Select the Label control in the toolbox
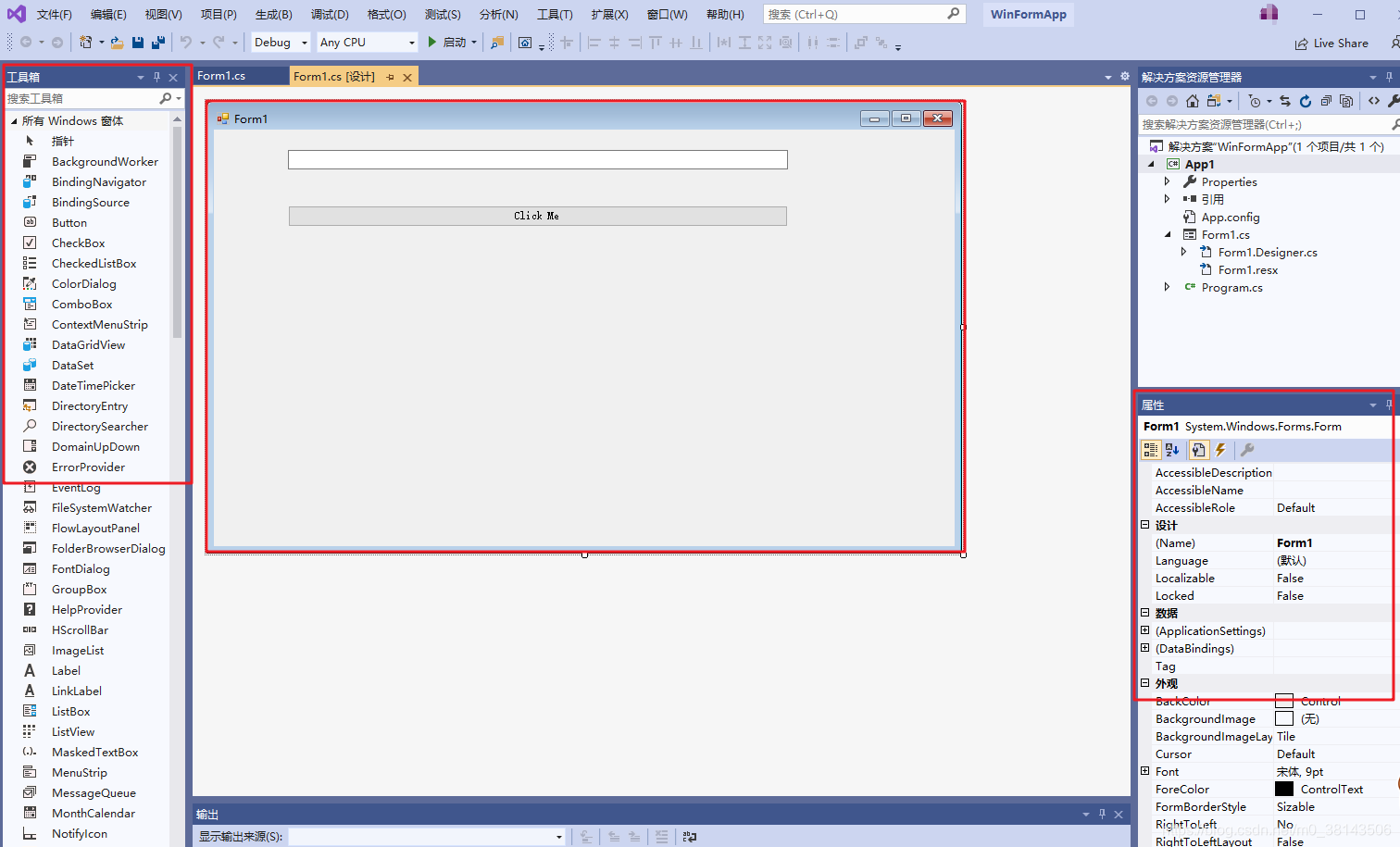Image resolution: width=1400 pixels, height=847 pixels. tap(66, 671)
